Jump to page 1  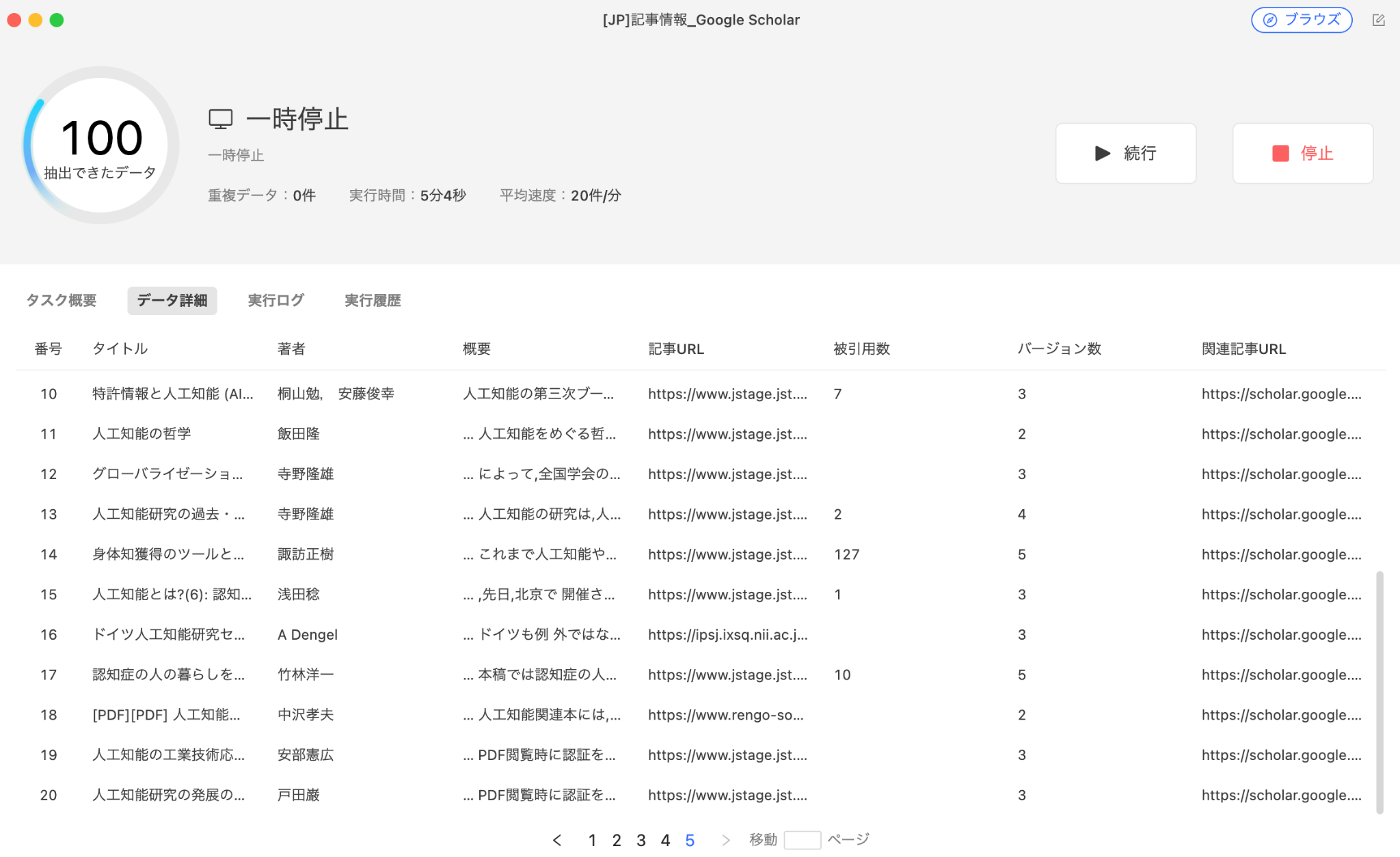tap(592, 840)
